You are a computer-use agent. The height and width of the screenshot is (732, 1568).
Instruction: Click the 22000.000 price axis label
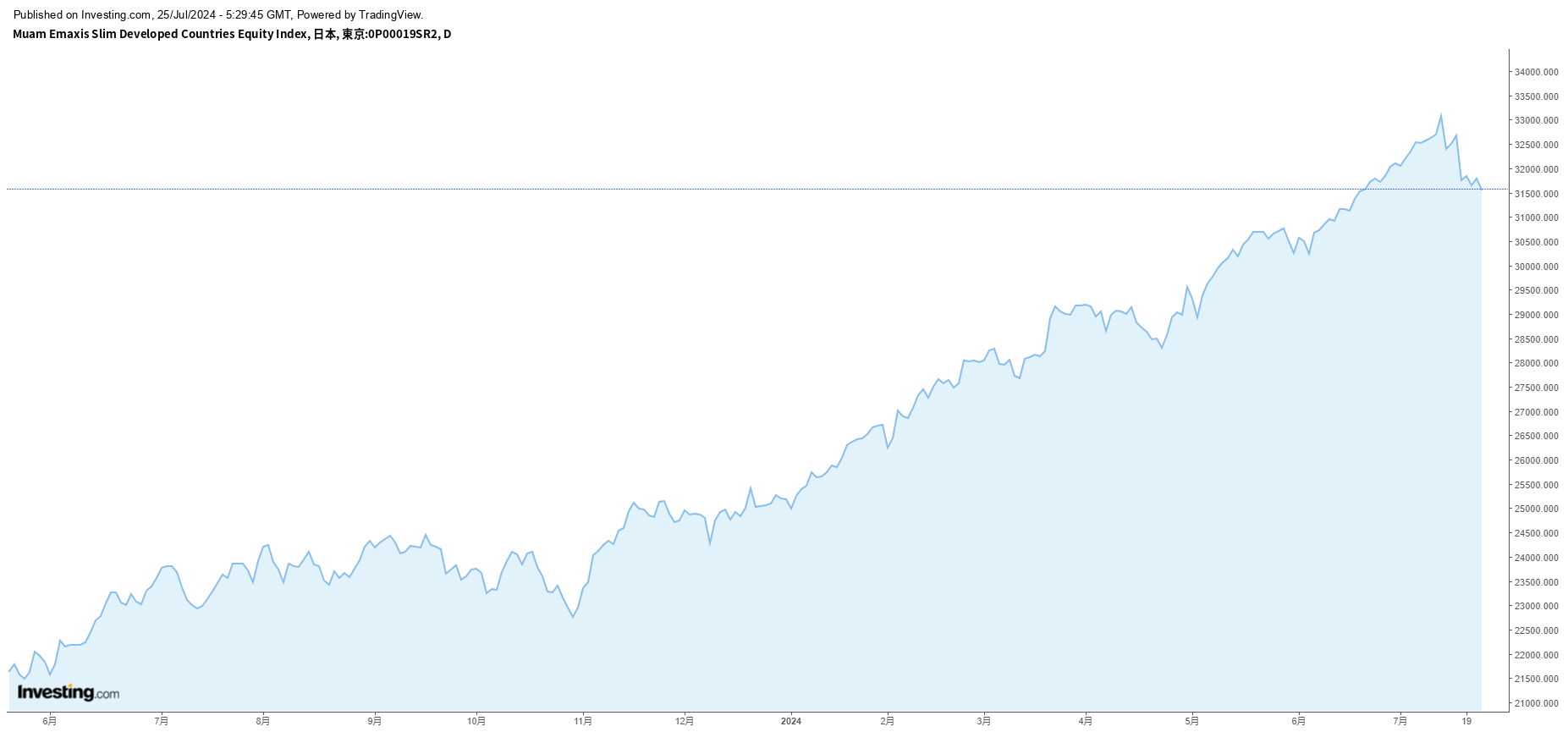[1536, 655]
